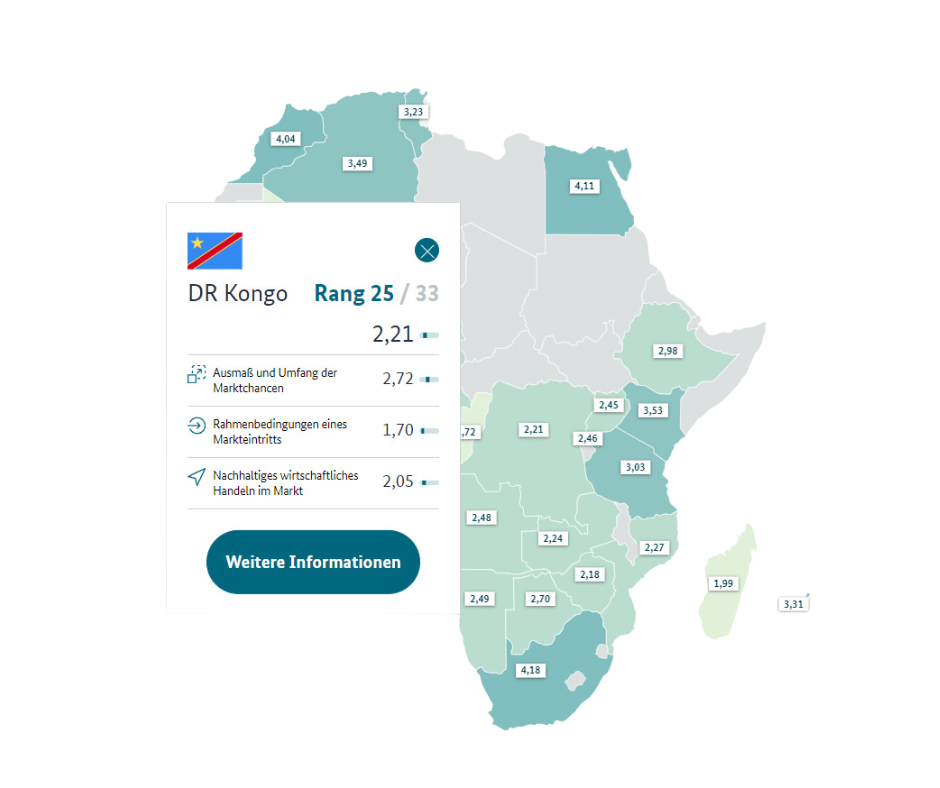Click the 2,72 Marktchancen score bar
This screenshot has width=940, height=788.
(430, 380)
